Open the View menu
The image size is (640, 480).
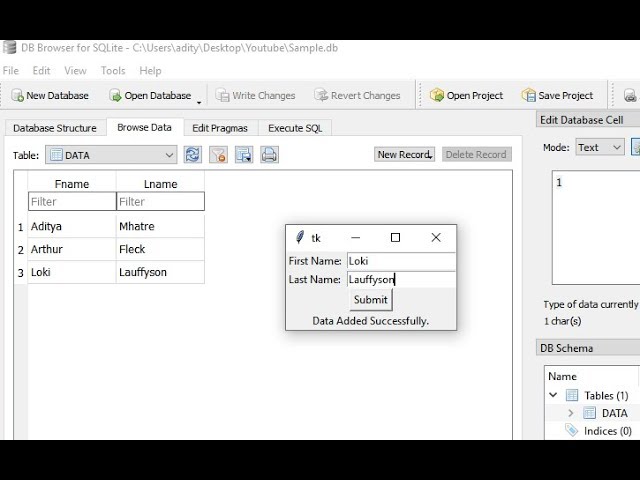click(75, 71)
